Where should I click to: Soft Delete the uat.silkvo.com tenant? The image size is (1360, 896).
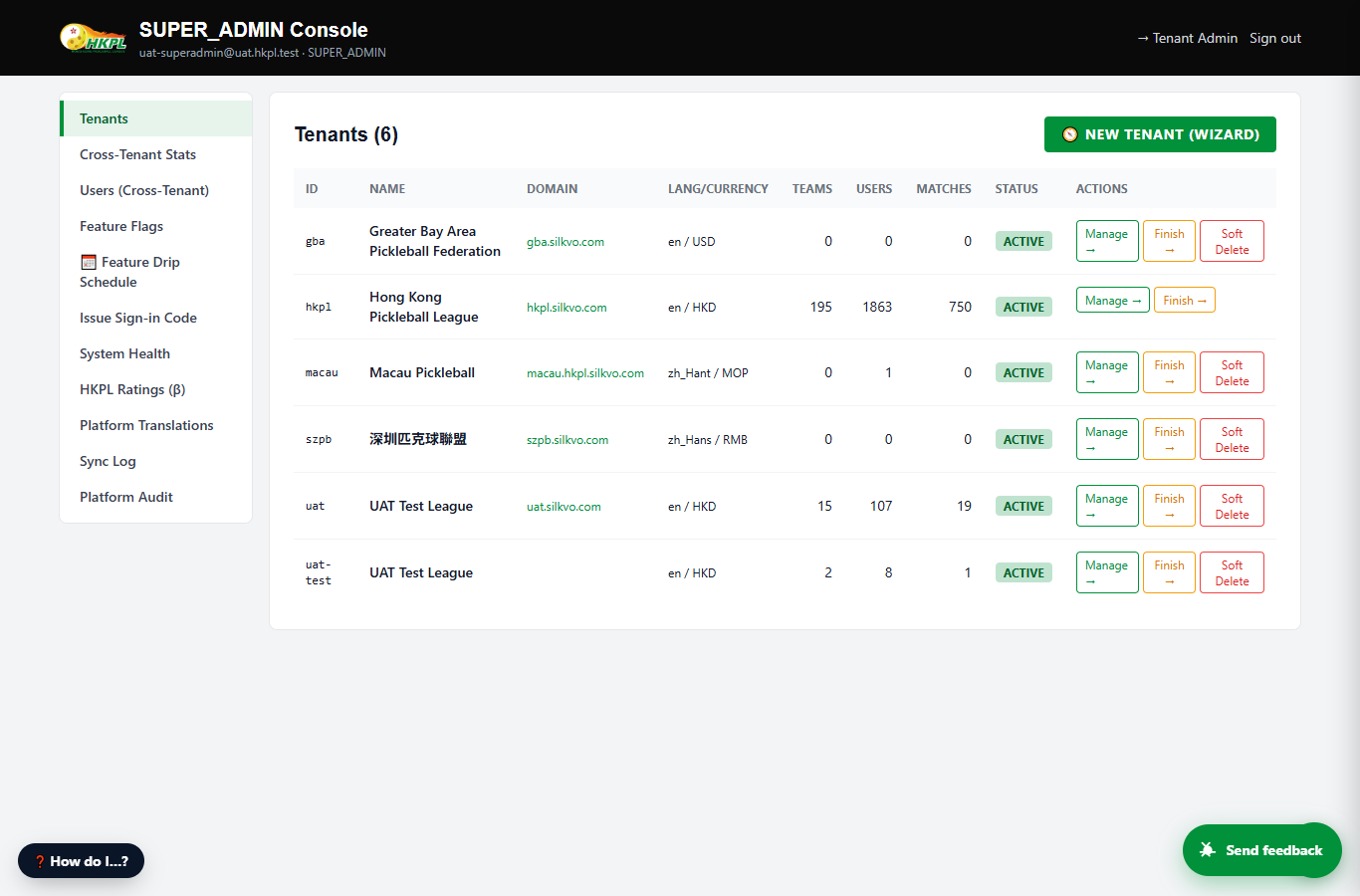(x=1232, y=506)
